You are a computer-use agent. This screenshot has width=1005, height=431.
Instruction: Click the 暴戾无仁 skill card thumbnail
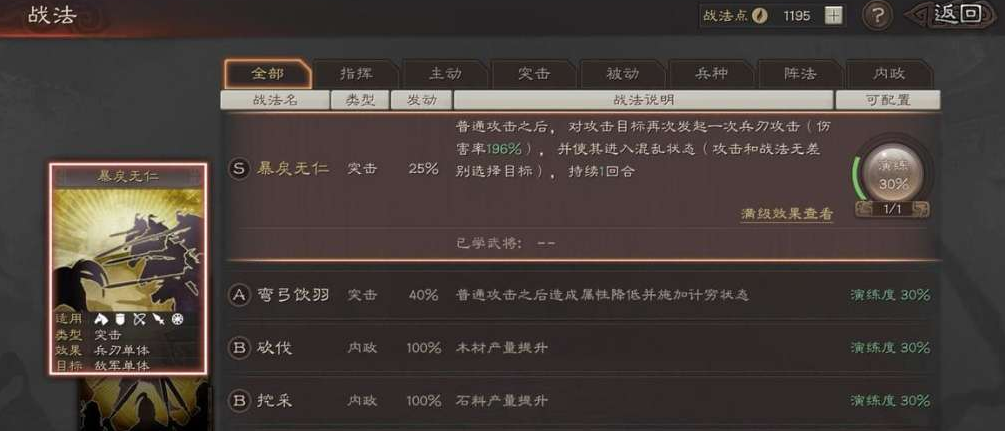coord(128,268)
